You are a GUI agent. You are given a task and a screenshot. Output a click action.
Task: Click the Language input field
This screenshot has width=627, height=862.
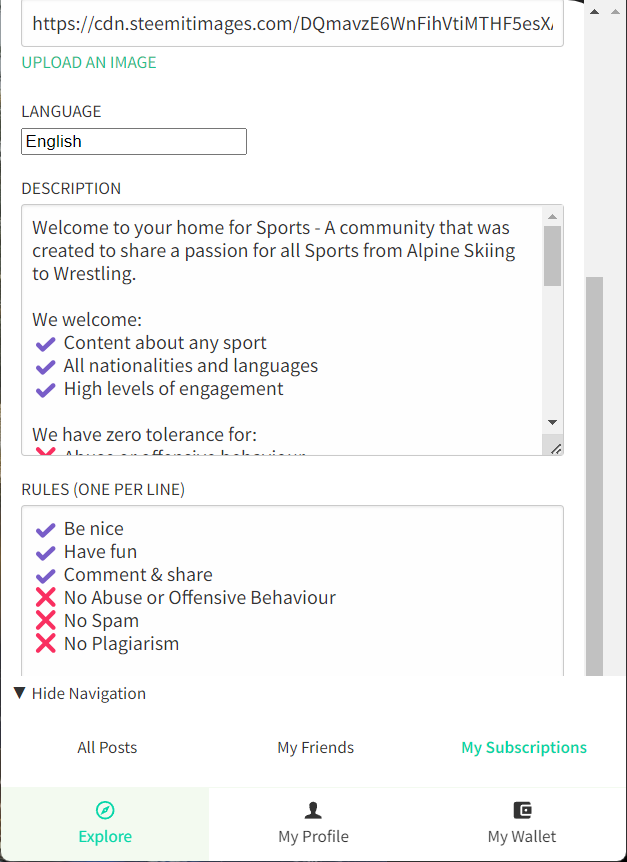(134, 142)
